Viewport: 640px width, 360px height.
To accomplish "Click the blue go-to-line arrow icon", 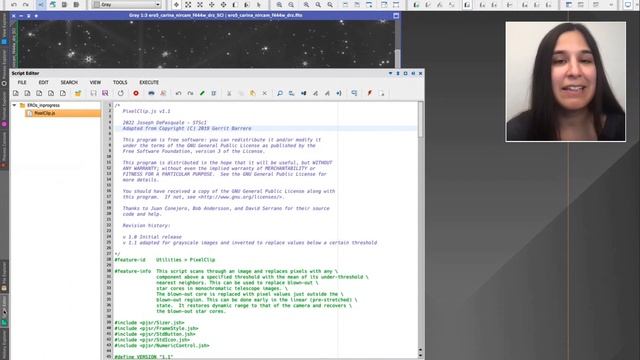I will tap(339, 93).
